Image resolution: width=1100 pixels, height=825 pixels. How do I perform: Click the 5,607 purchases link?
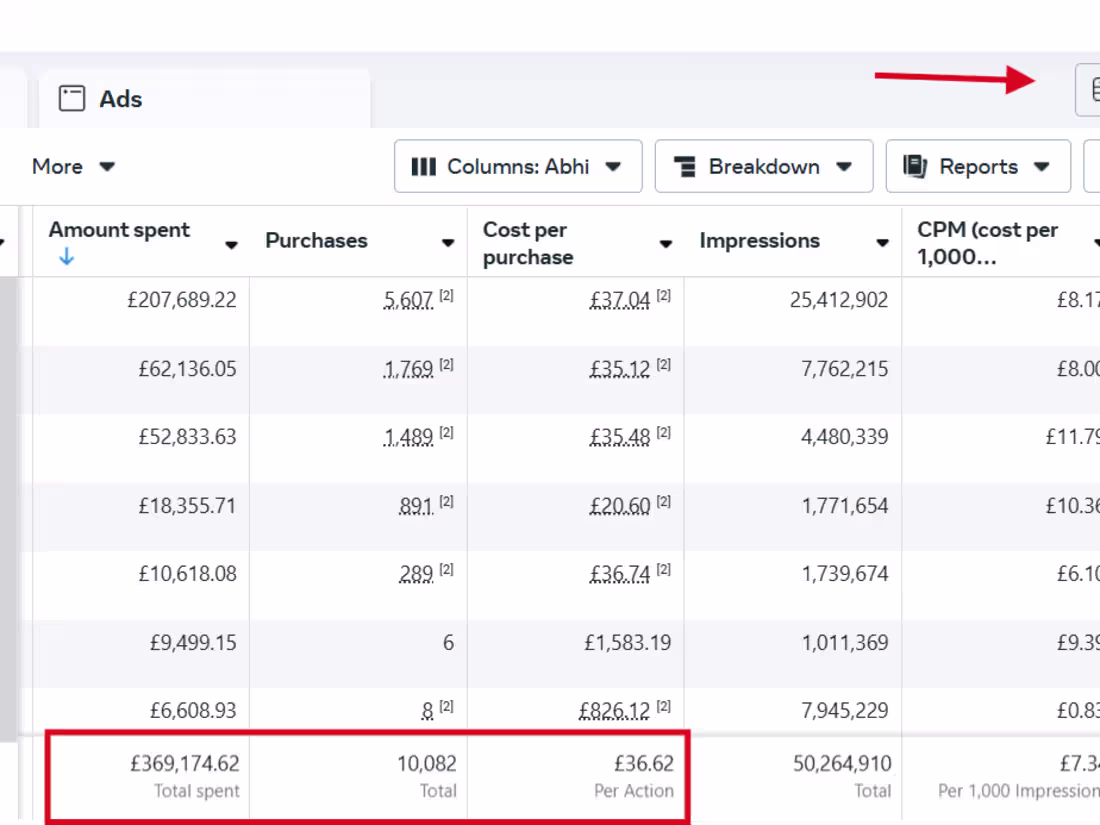point(408,300)
